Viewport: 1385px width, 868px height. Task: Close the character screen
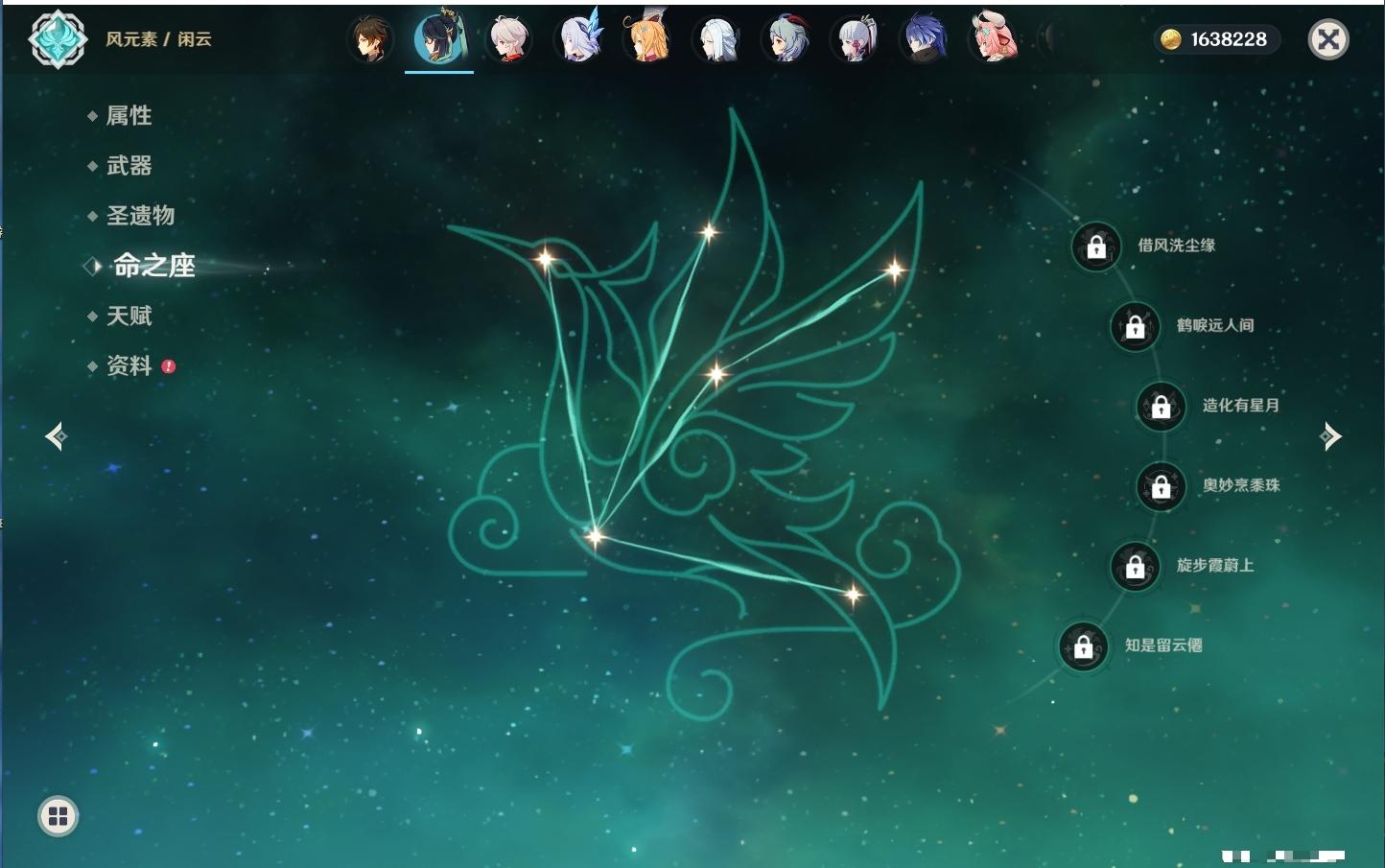click(x=1328, y=39)
